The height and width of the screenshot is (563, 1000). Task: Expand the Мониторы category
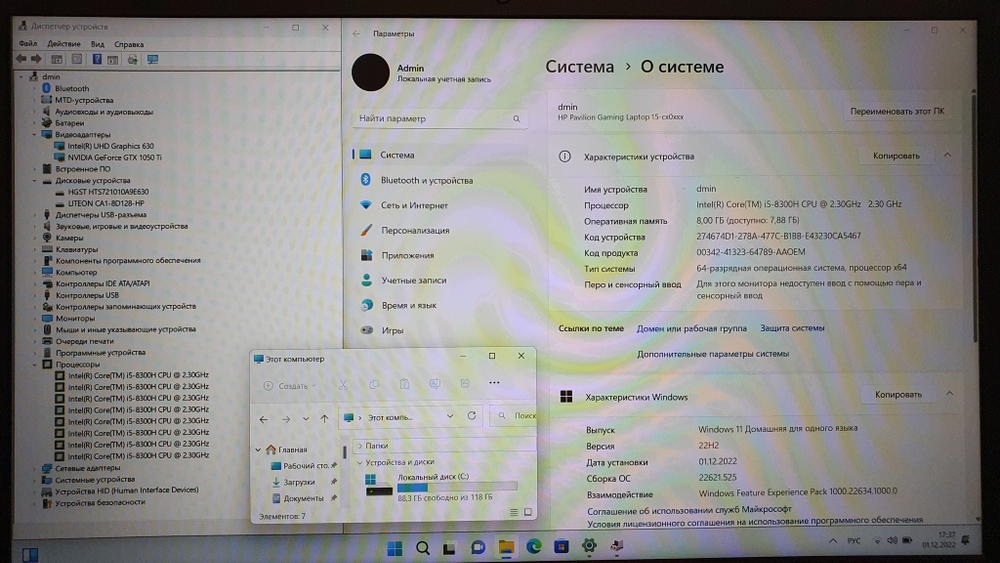pos(34,318)
